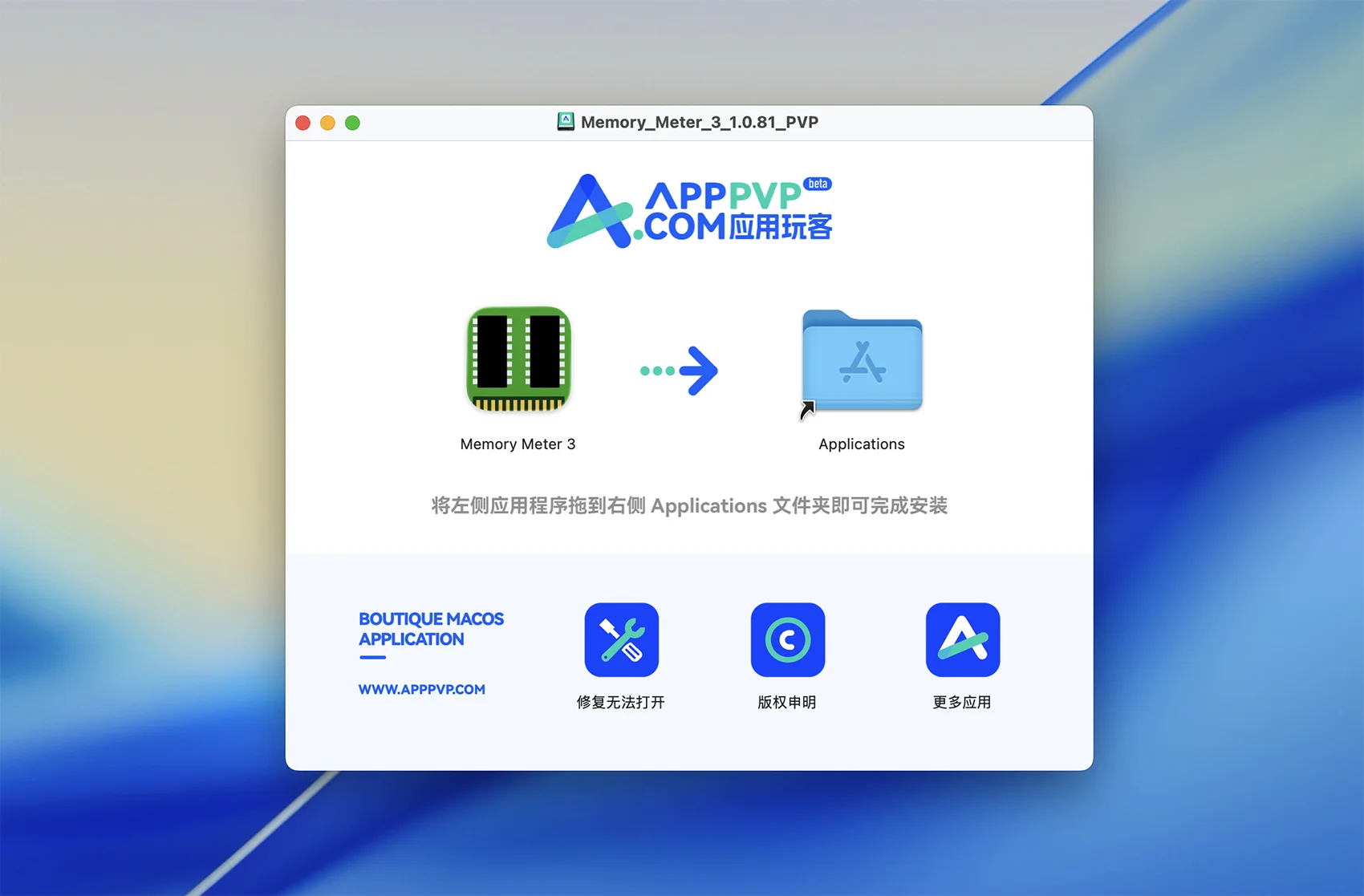Click the 修复无法打开 text label
This screenshot has width=1364, height=896.
620,703
